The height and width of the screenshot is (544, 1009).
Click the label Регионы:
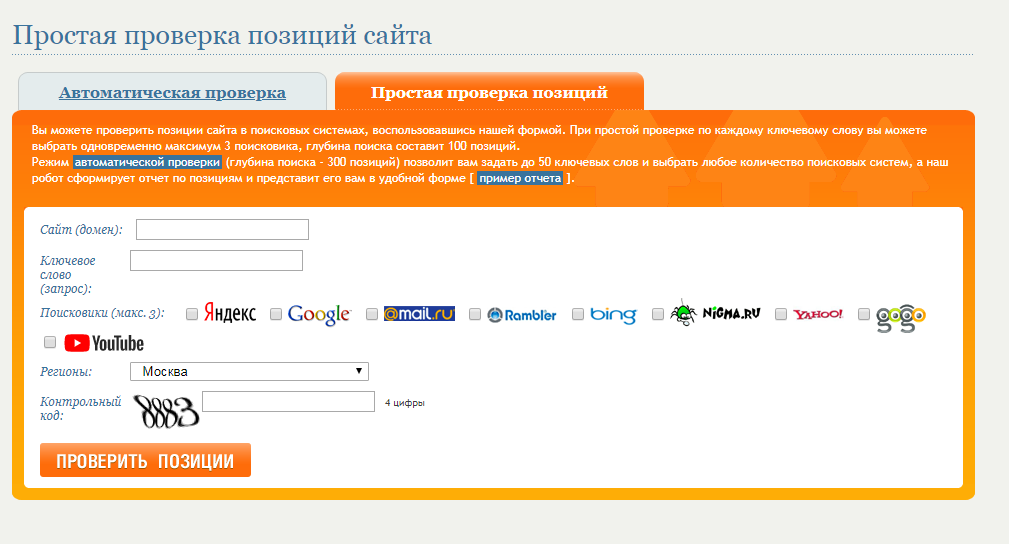tap(66, 372)
